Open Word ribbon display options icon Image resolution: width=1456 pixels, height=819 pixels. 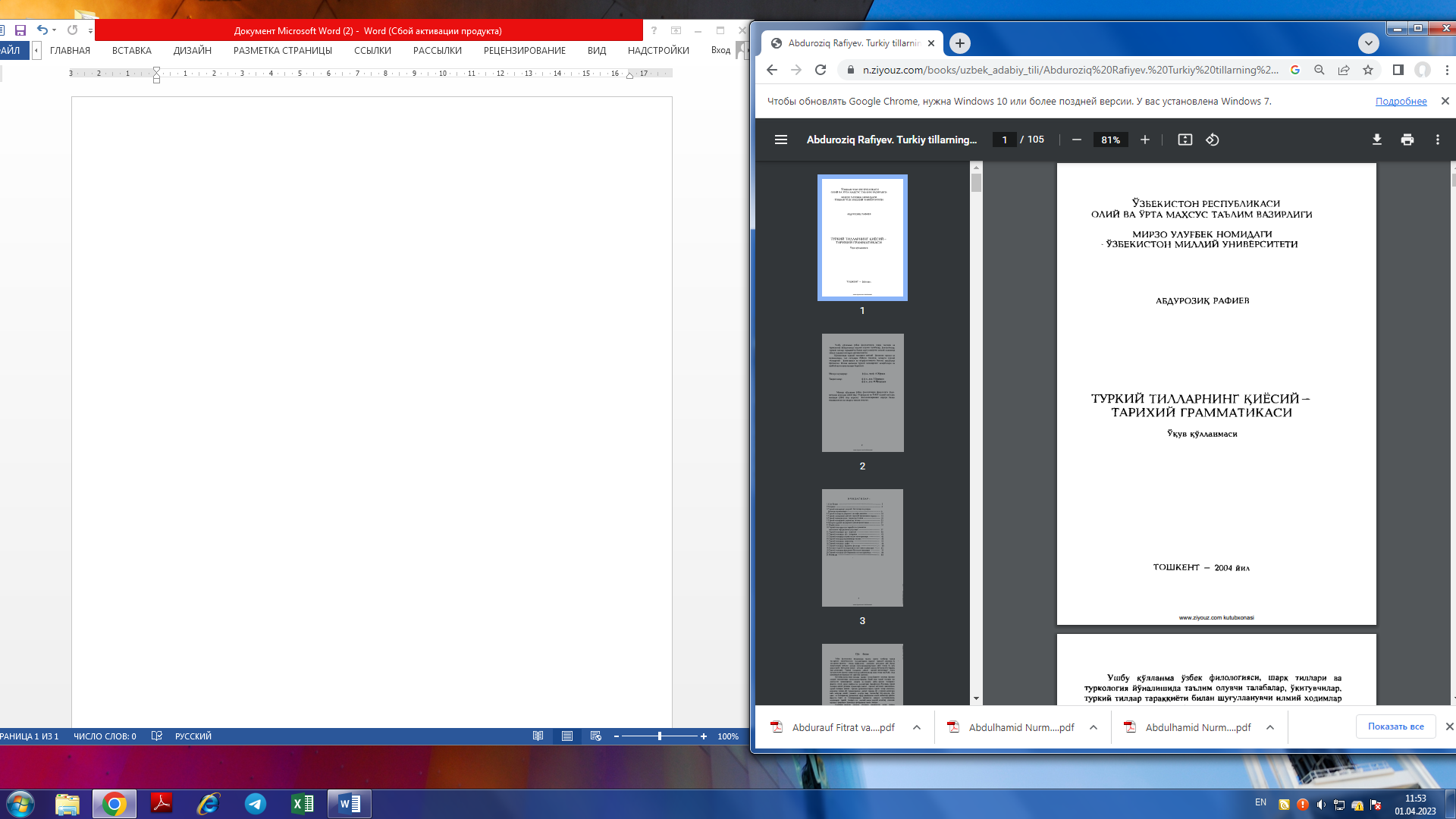pyautogui.click(x=676, y=30)
